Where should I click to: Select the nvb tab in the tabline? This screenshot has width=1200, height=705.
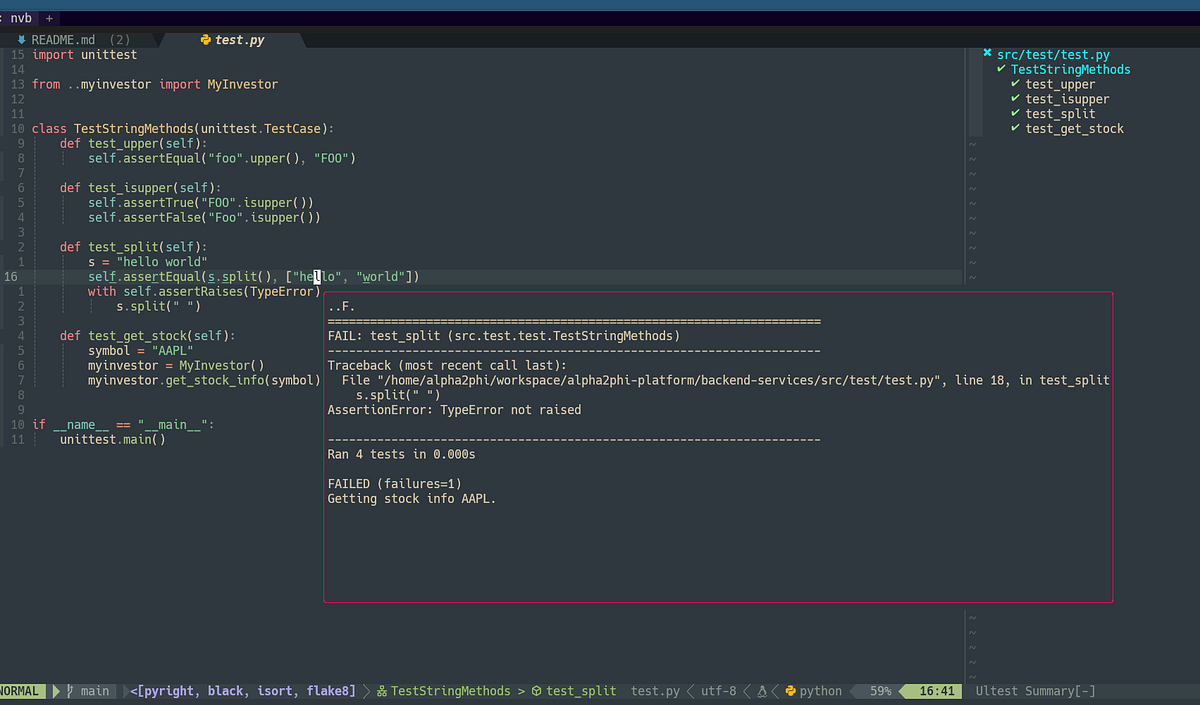tap(22, 17)
